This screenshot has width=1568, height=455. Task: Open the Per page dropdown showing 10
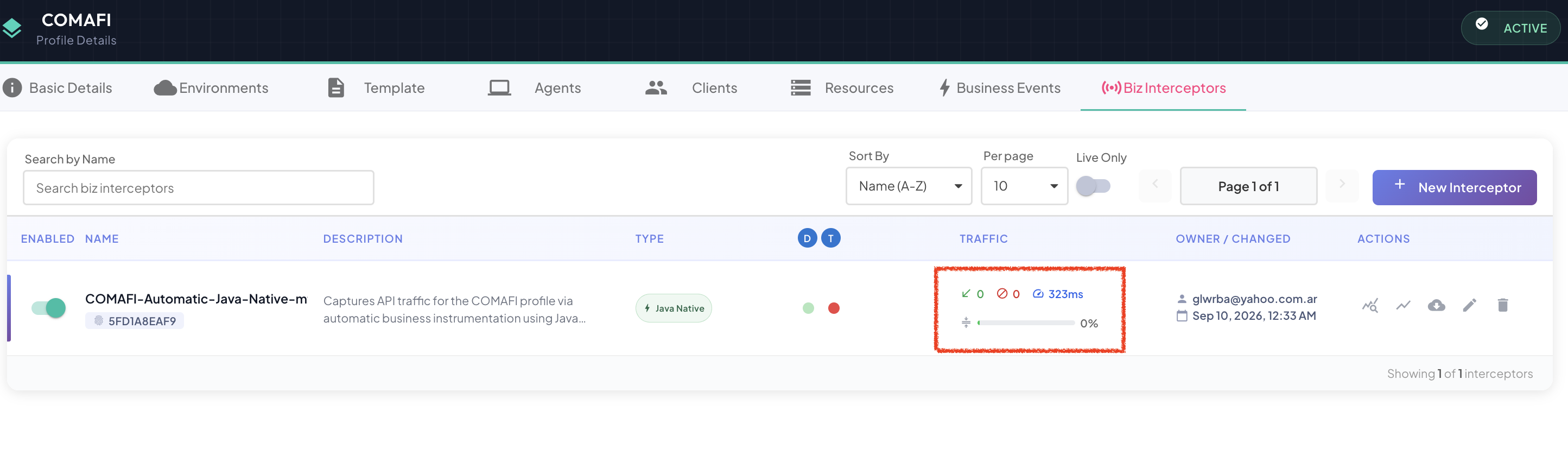1024,186
